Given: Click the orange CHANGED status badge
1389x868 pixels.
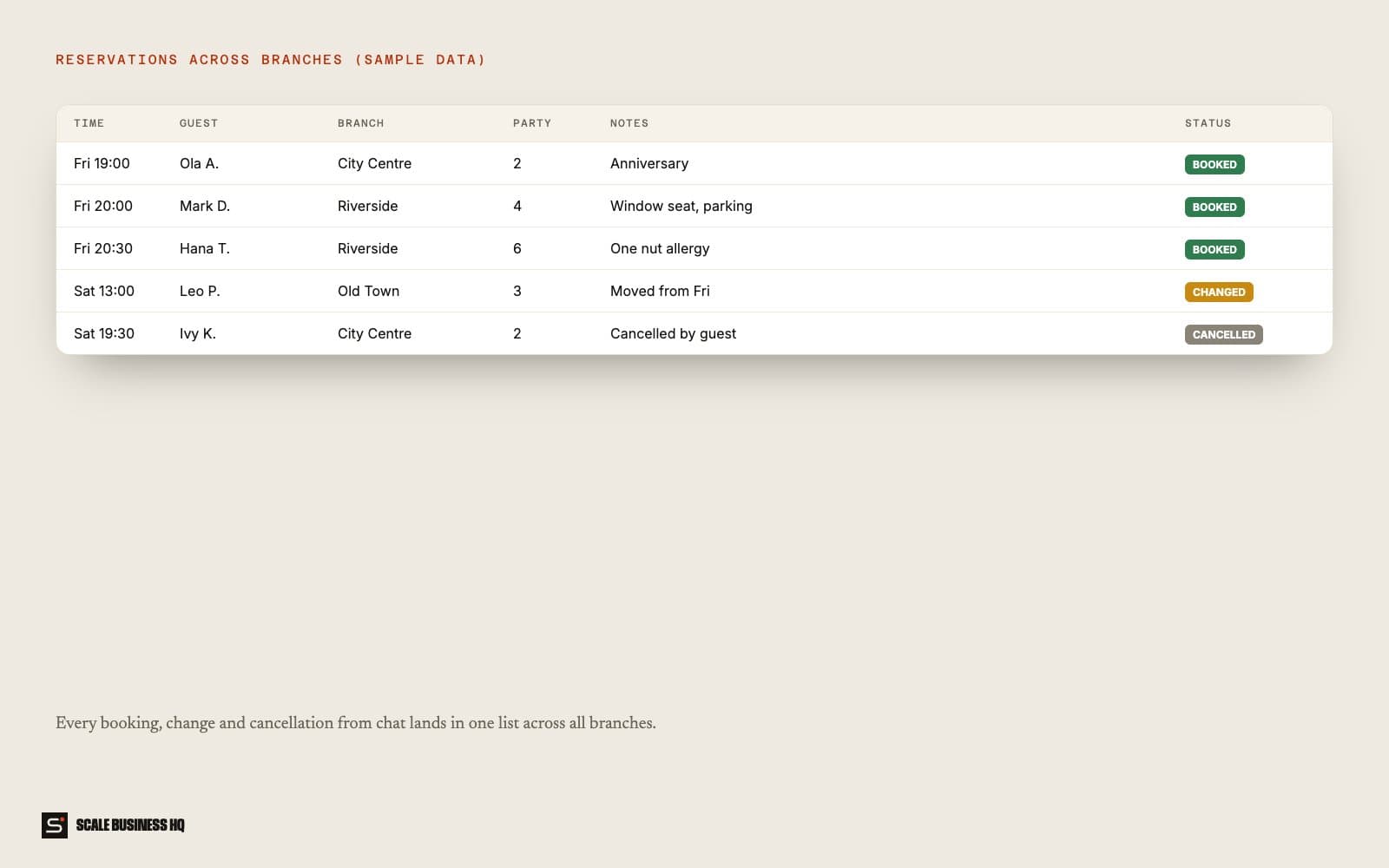Looking at the screenshot, I should (1219, 292).
